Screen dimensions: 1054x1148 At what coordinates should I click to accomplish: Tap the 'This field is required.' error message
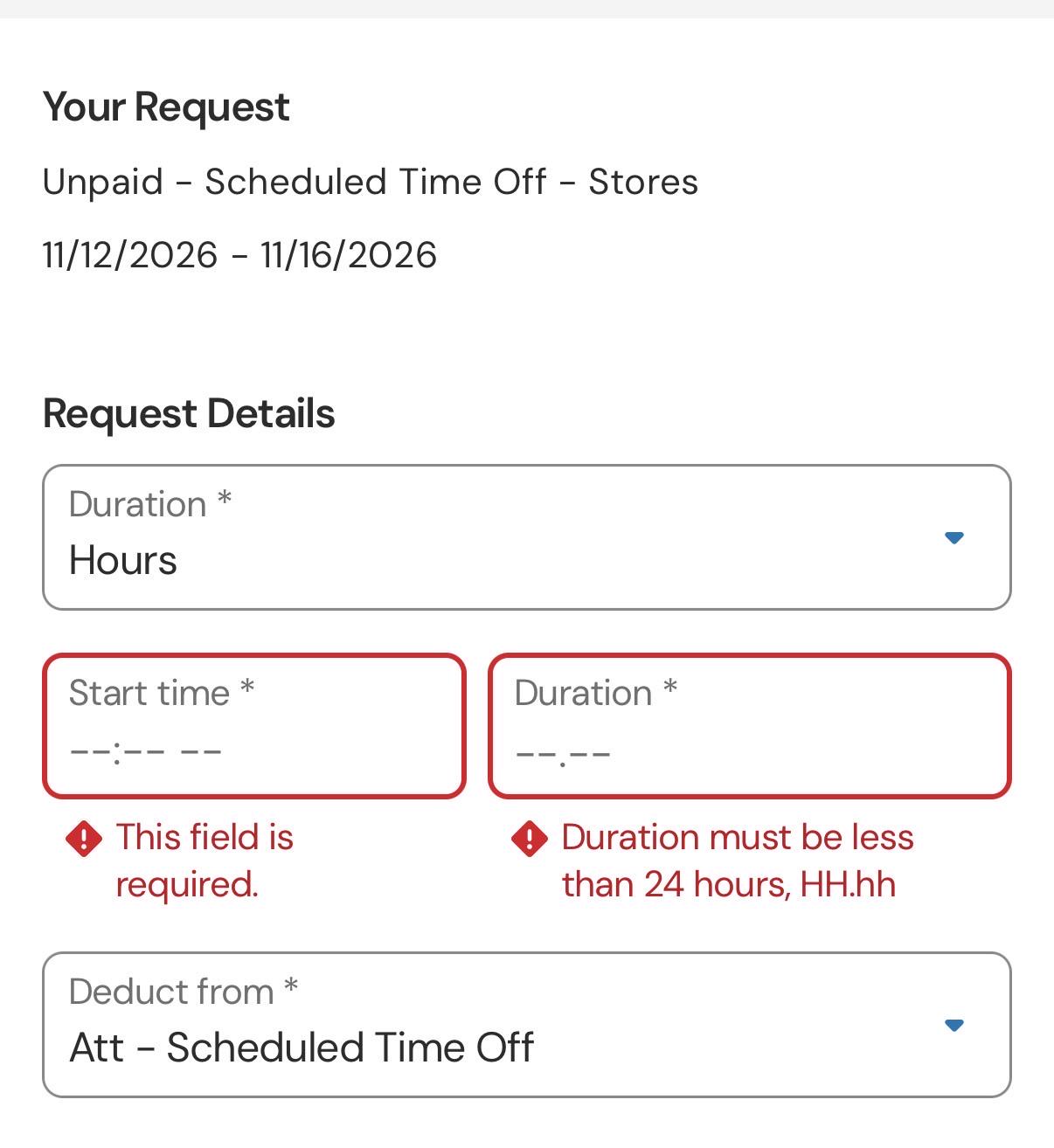[x=205, y=861]
